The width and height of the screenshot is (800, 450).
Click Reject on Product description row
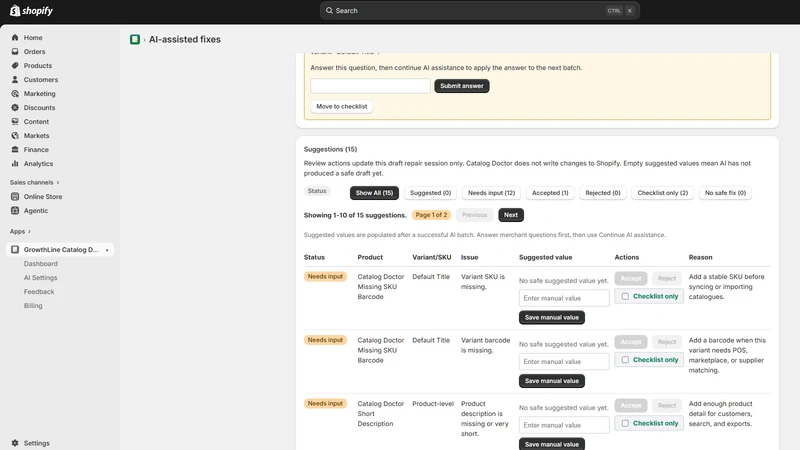coord(666,405)
